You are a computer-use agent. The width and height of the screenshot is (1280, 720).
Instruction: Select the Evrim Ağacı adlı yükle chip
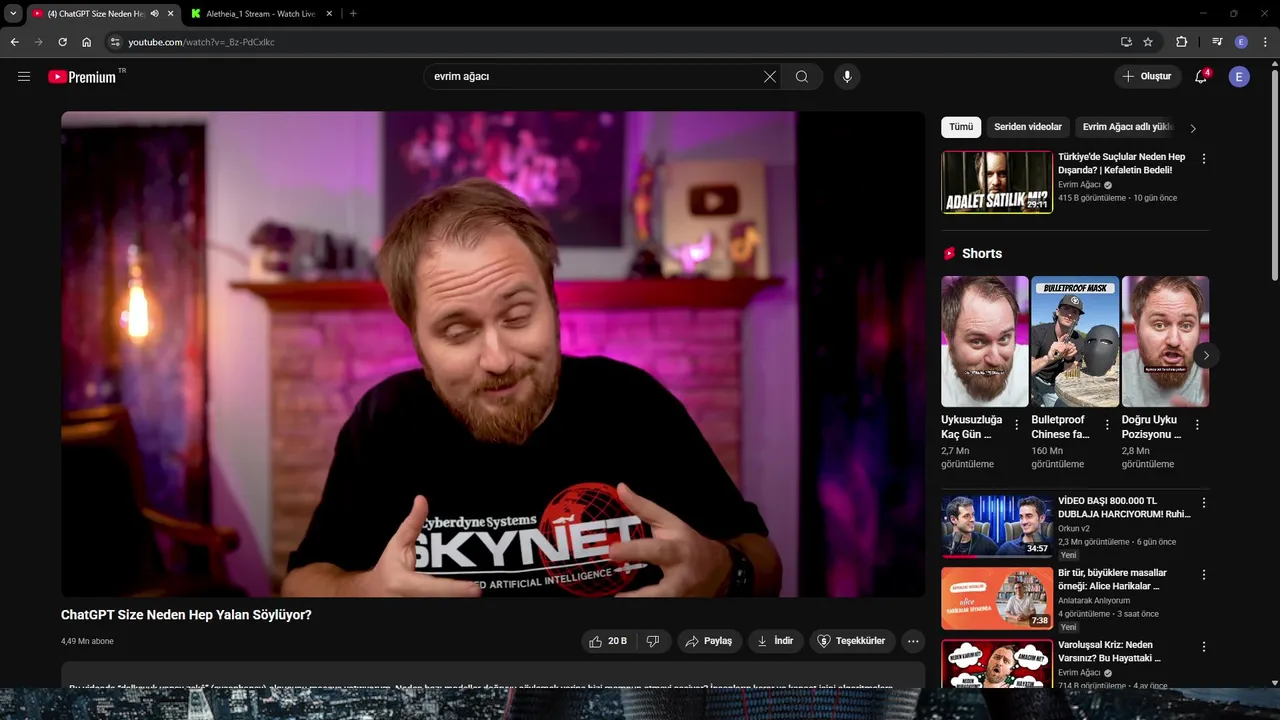[1127, 127]
